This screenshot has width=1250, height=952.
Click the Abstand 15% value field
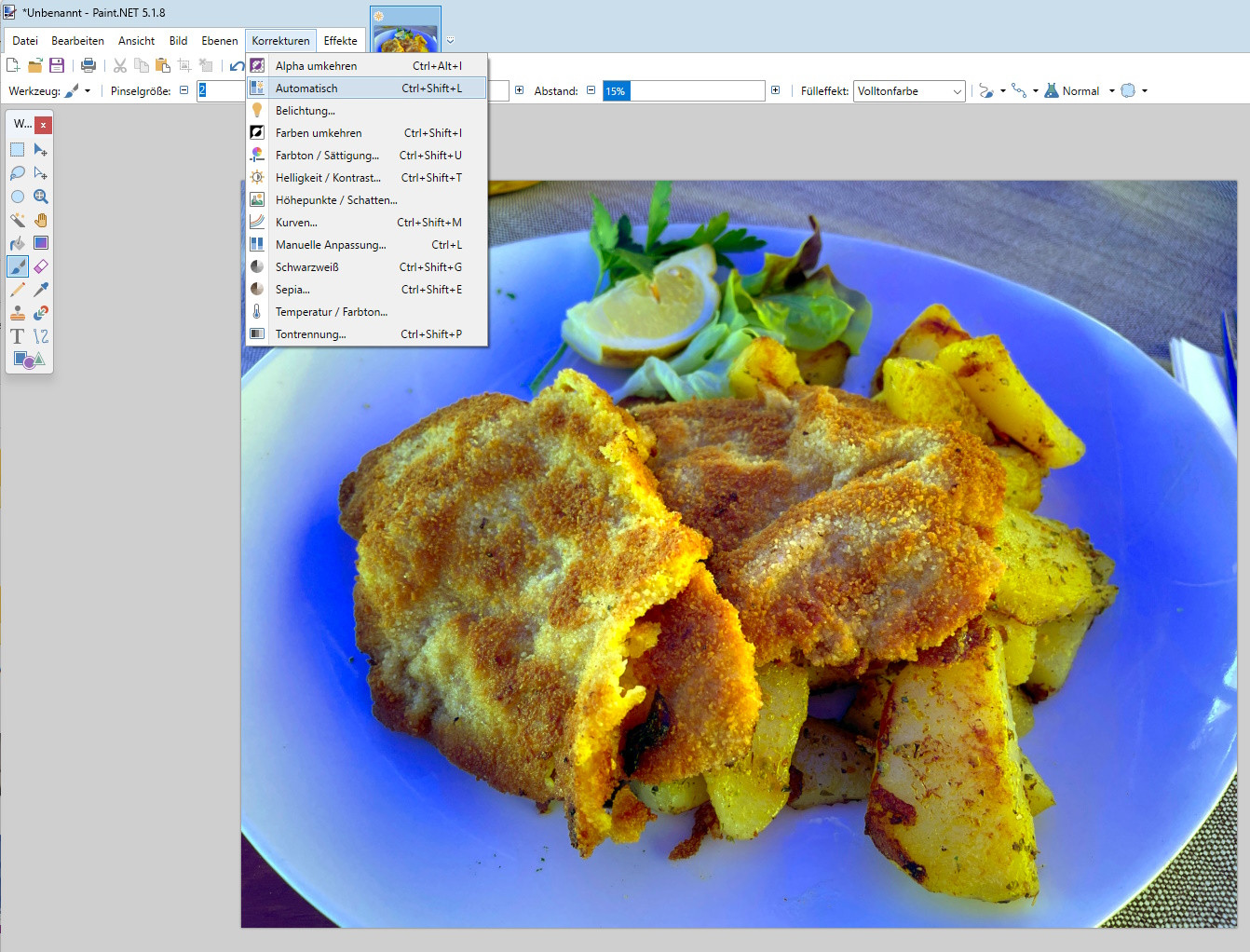(x=684, y=91)
